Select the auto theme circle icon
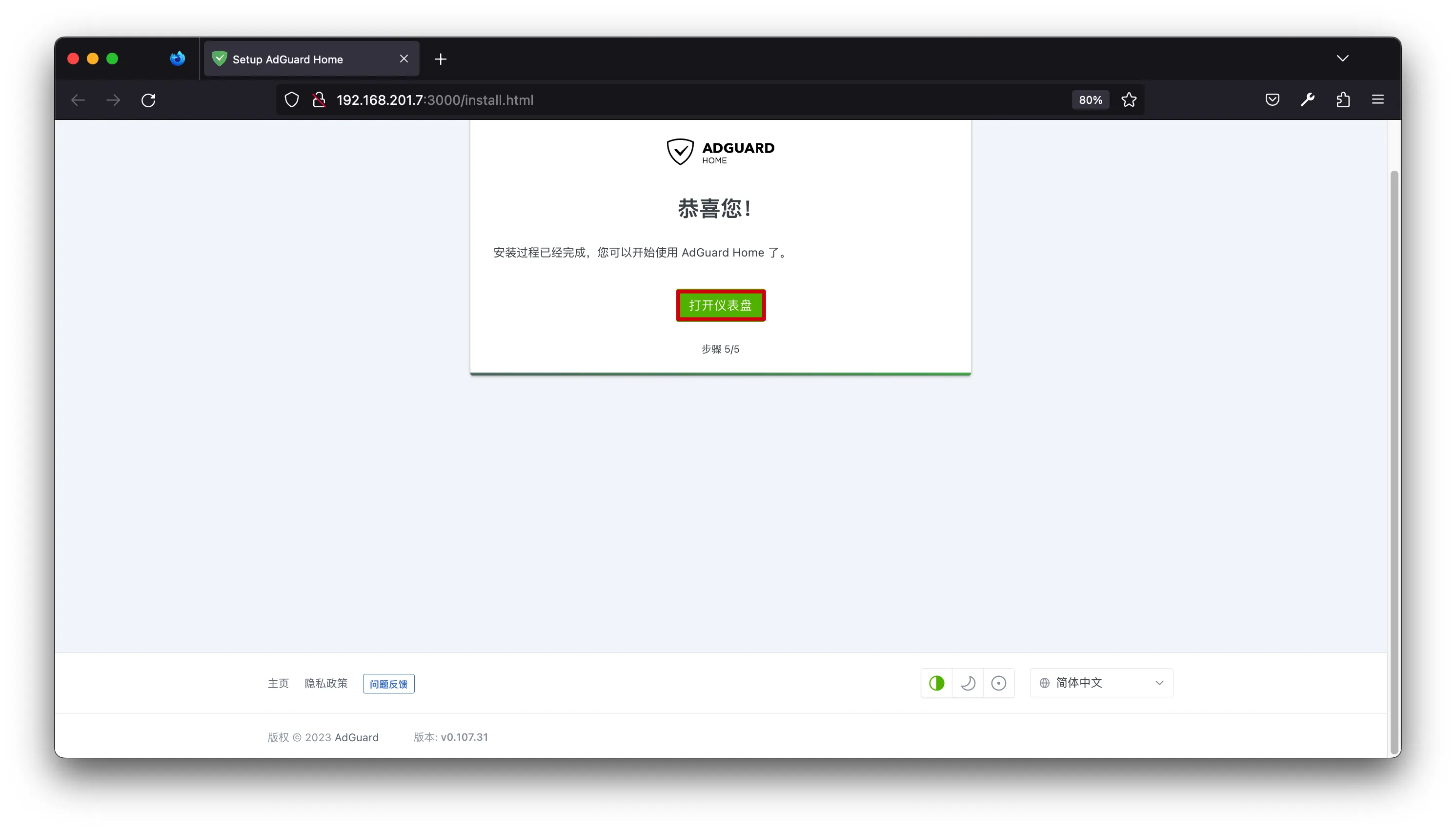1456x830 pixels. pyautogui.click(x=999, y=682)
